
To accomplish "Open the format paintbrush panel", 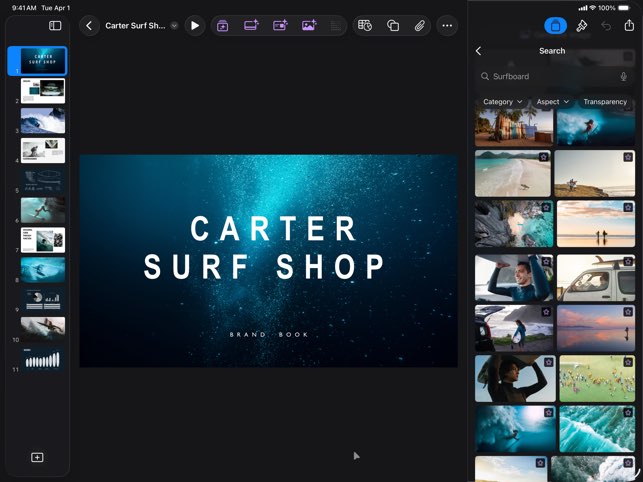I will (x=581, y=26).
